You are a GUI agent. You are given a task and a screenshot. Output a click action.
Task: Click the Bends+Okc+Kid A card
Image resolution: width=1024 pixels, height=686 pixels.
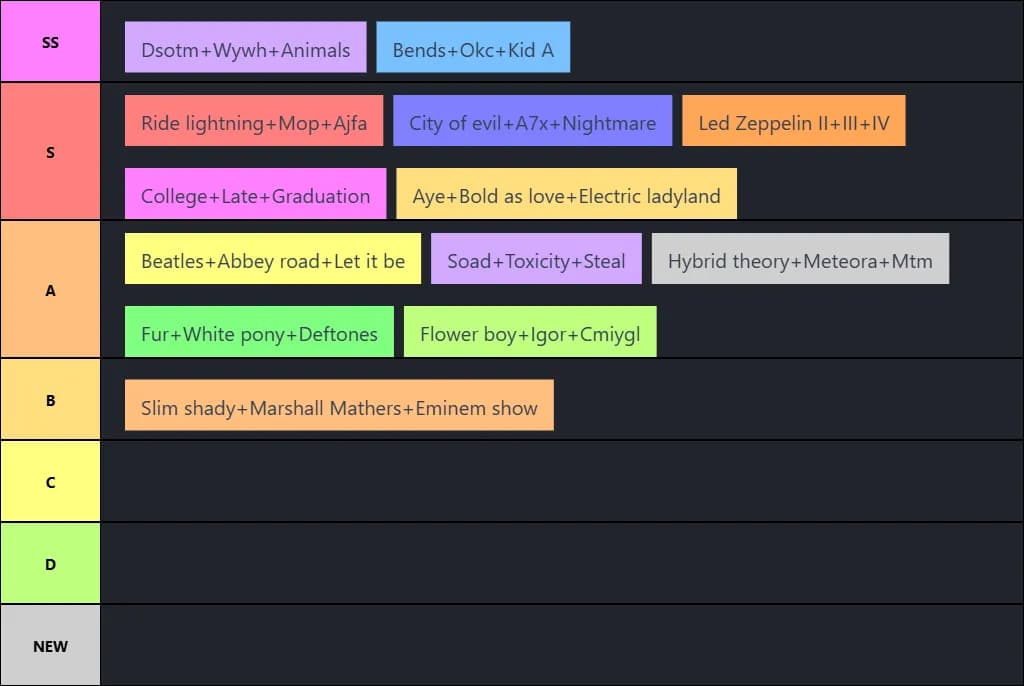tap(473, 48)
